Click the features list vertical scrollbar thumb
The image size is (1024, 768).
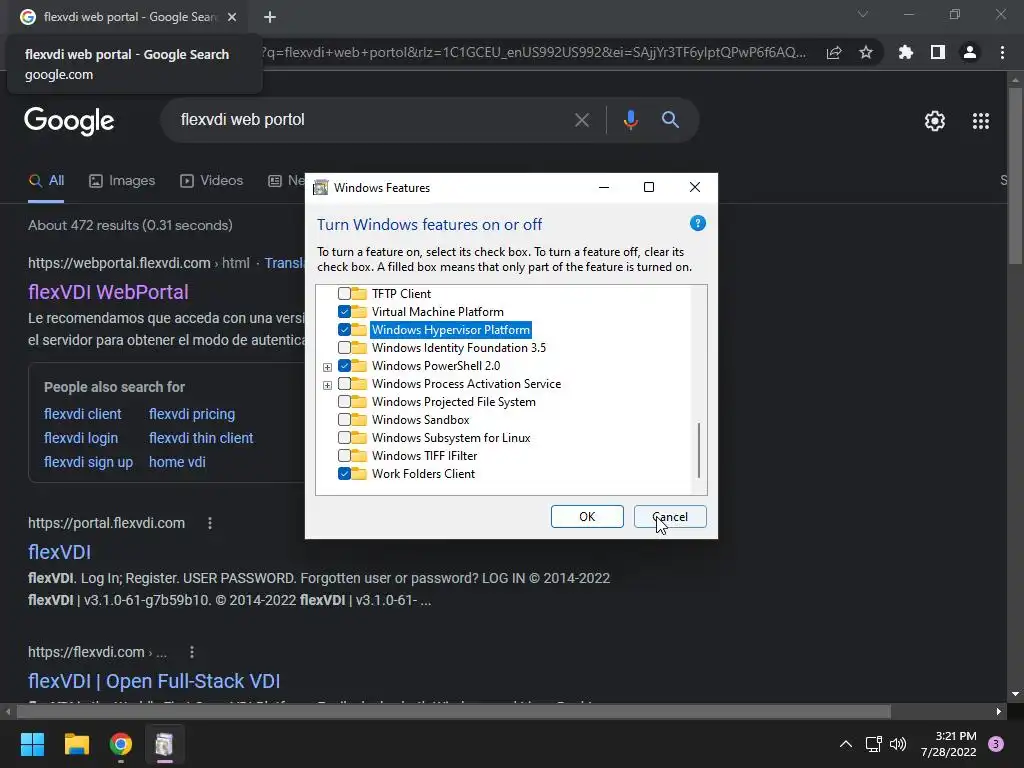point(699,450)
